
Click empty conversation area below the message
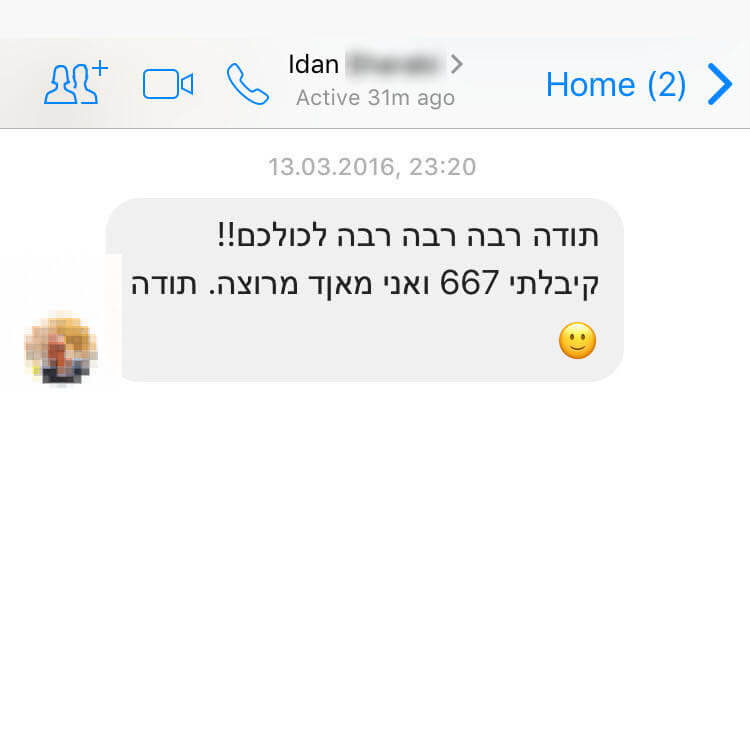tap(375, 564)
